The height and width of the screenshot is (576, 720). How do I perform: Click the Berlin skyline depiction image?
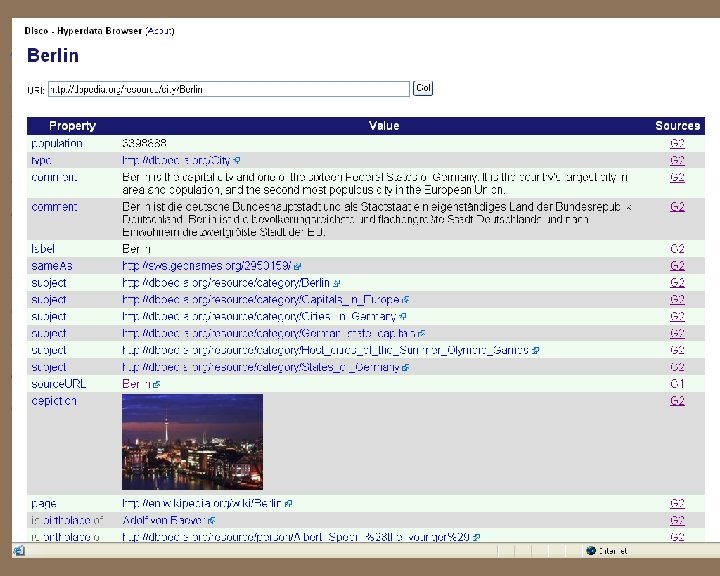coord(192,442)
